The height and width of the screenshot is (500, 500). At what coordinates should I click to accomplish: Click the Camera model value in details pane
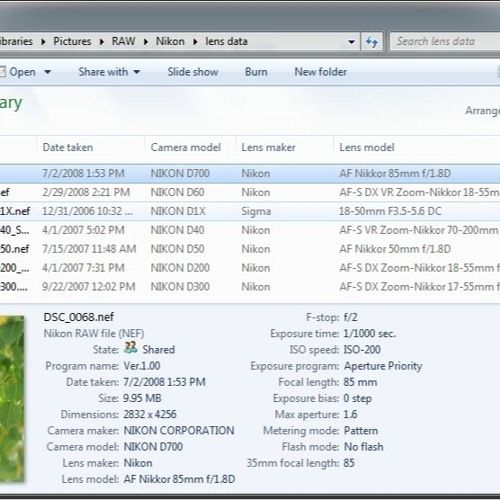(153, 447)
